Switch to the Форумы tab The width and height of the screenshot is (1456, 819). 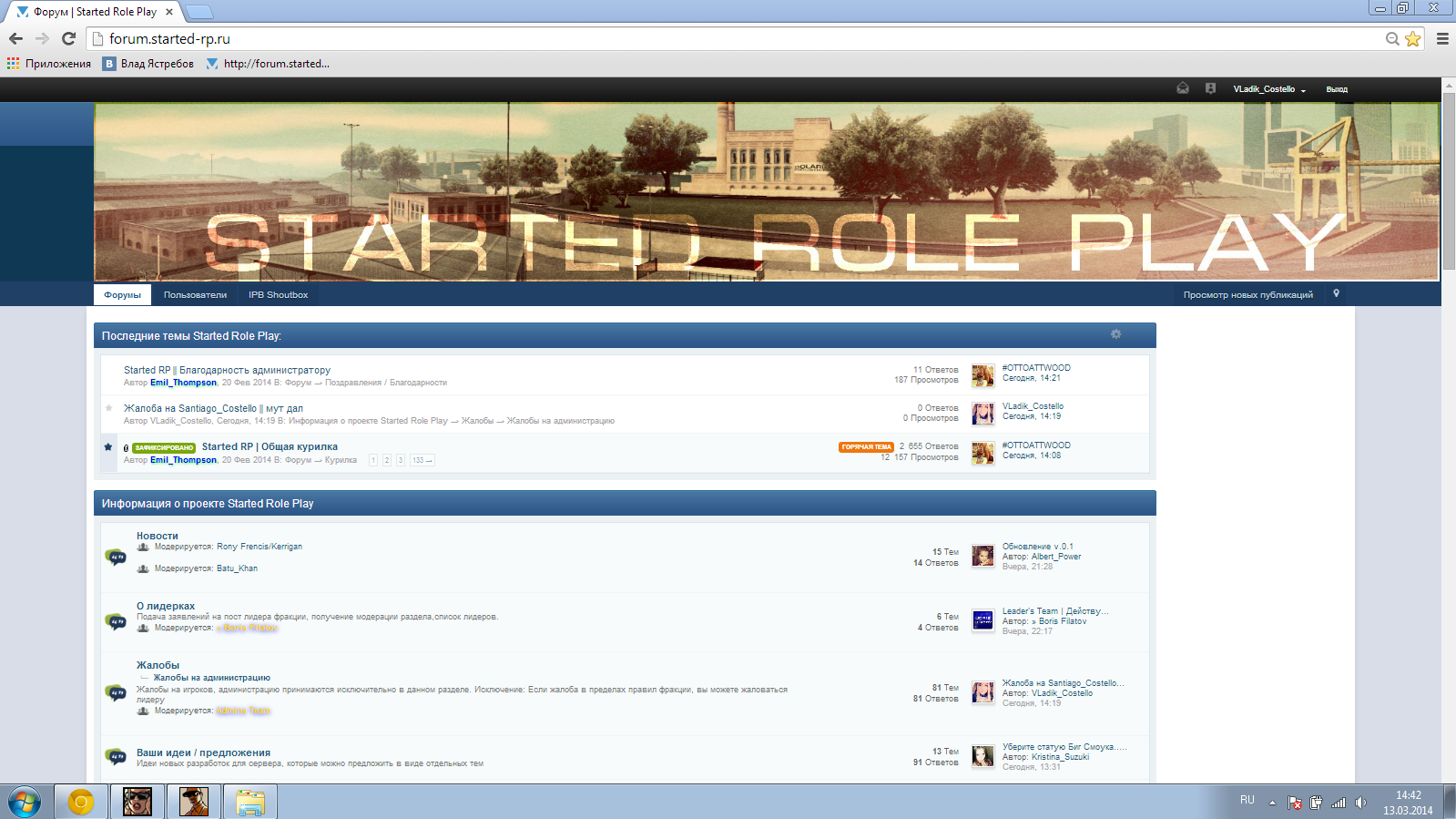(122, 295)
